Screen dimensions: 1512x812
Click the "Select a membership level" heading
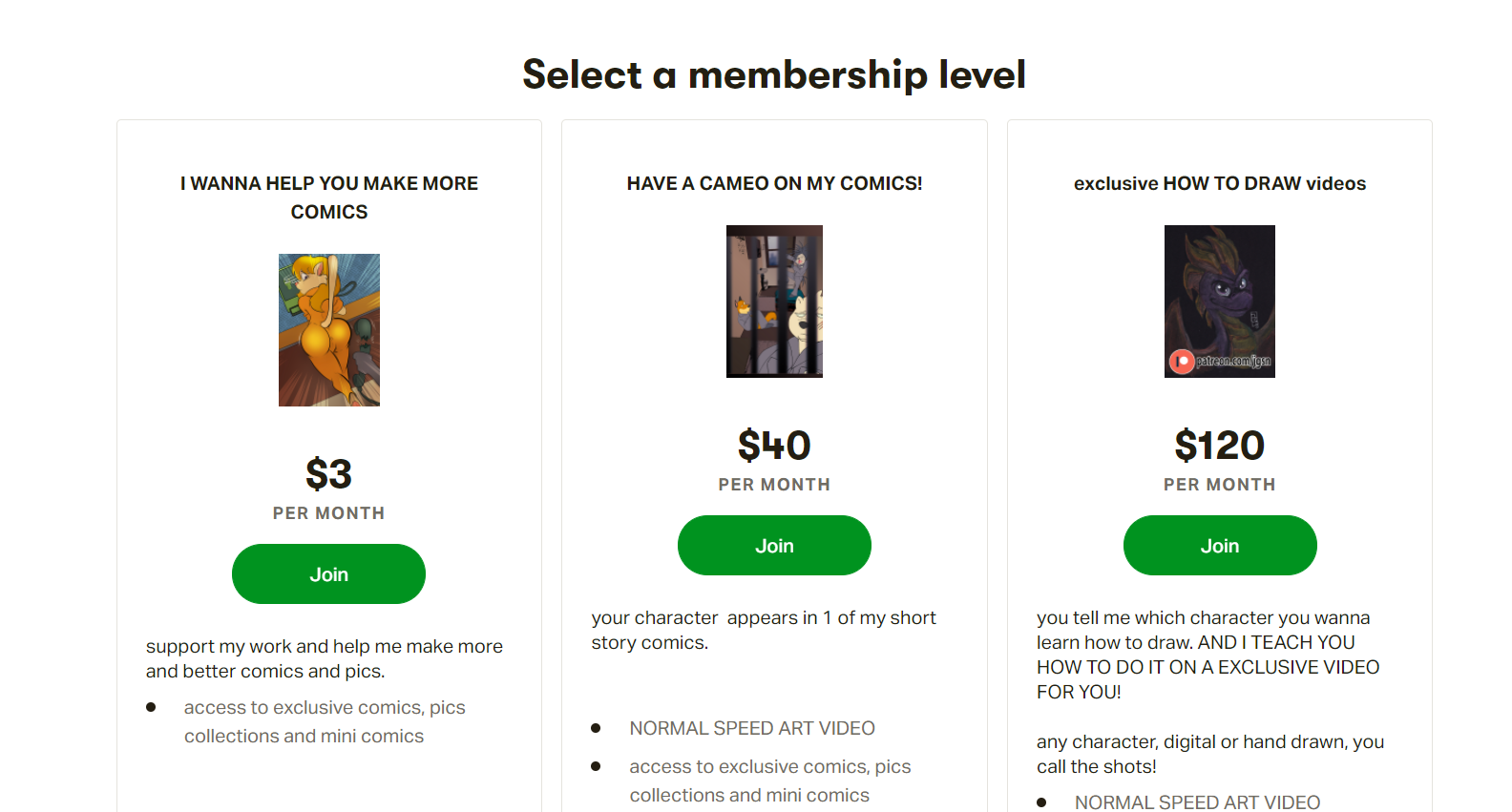click(x=774, y=74)
